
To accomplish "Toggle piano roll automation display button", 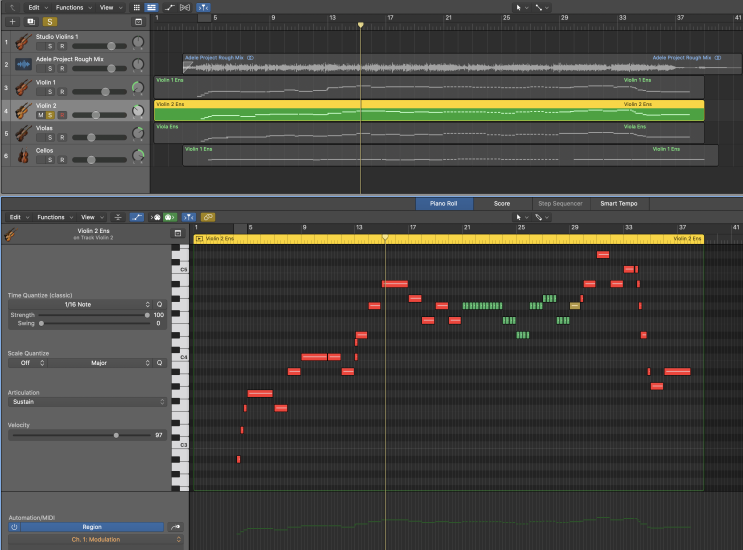I will [x=136, y=217].
